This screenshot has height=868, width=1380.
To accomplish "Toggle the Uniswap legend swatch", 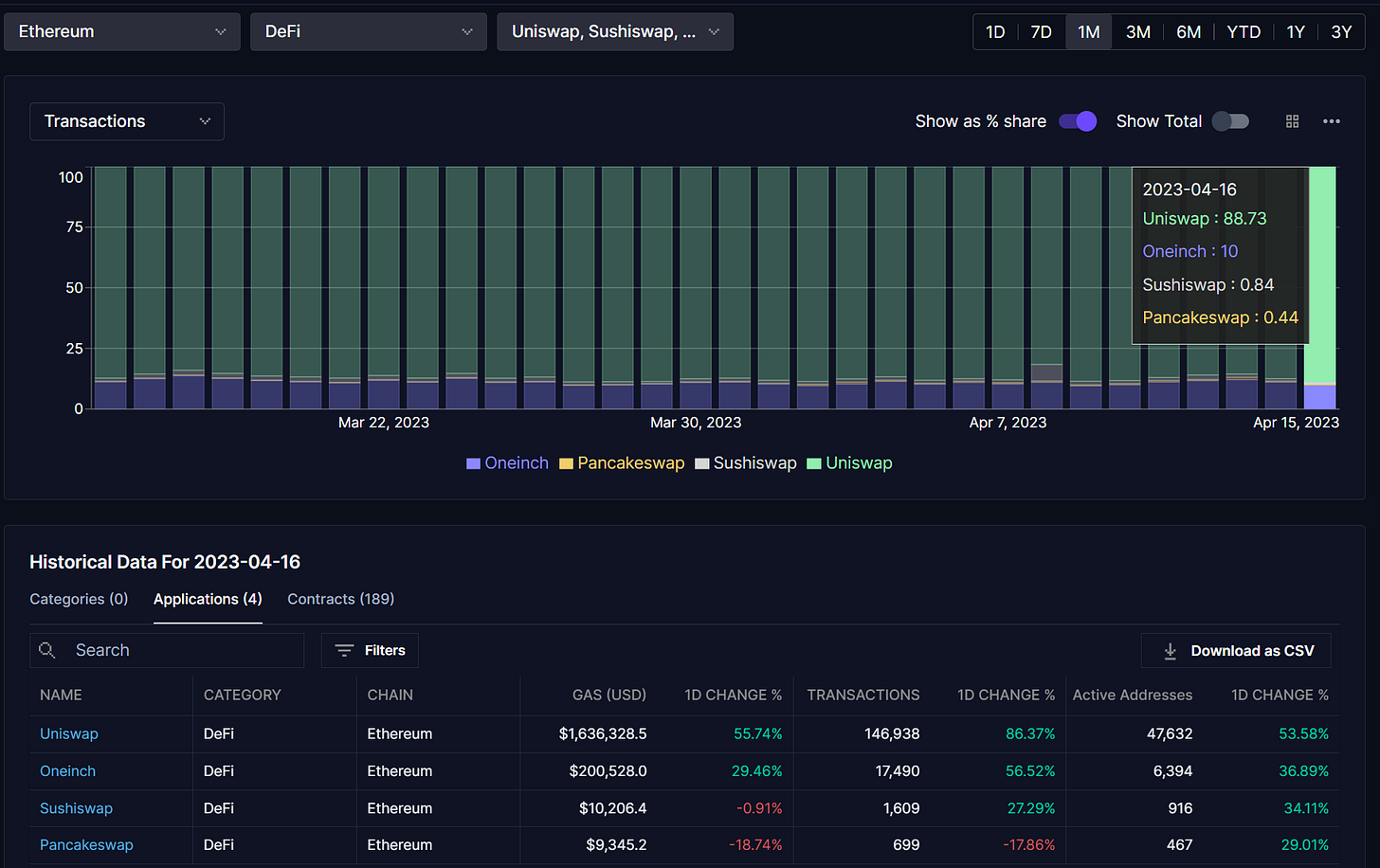I will pos(814,463).
